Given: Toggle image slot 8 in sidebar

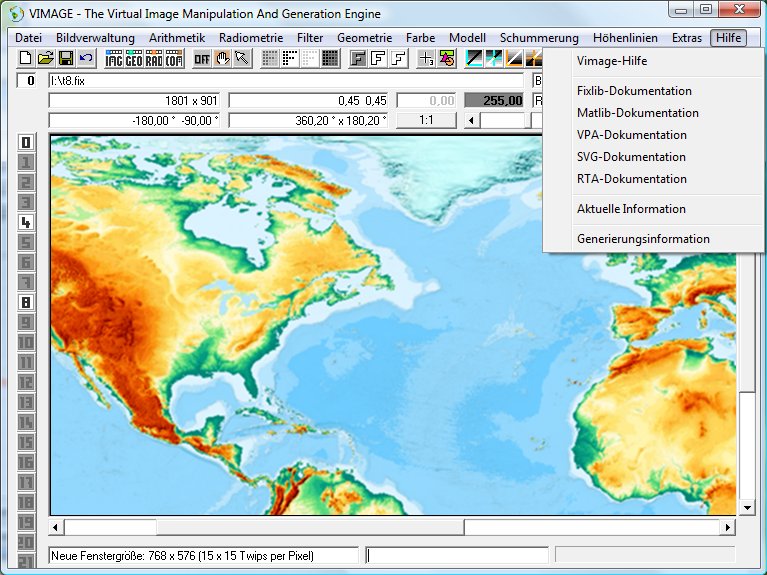Looking at the screenshot, I should click(x=27, y=302).
